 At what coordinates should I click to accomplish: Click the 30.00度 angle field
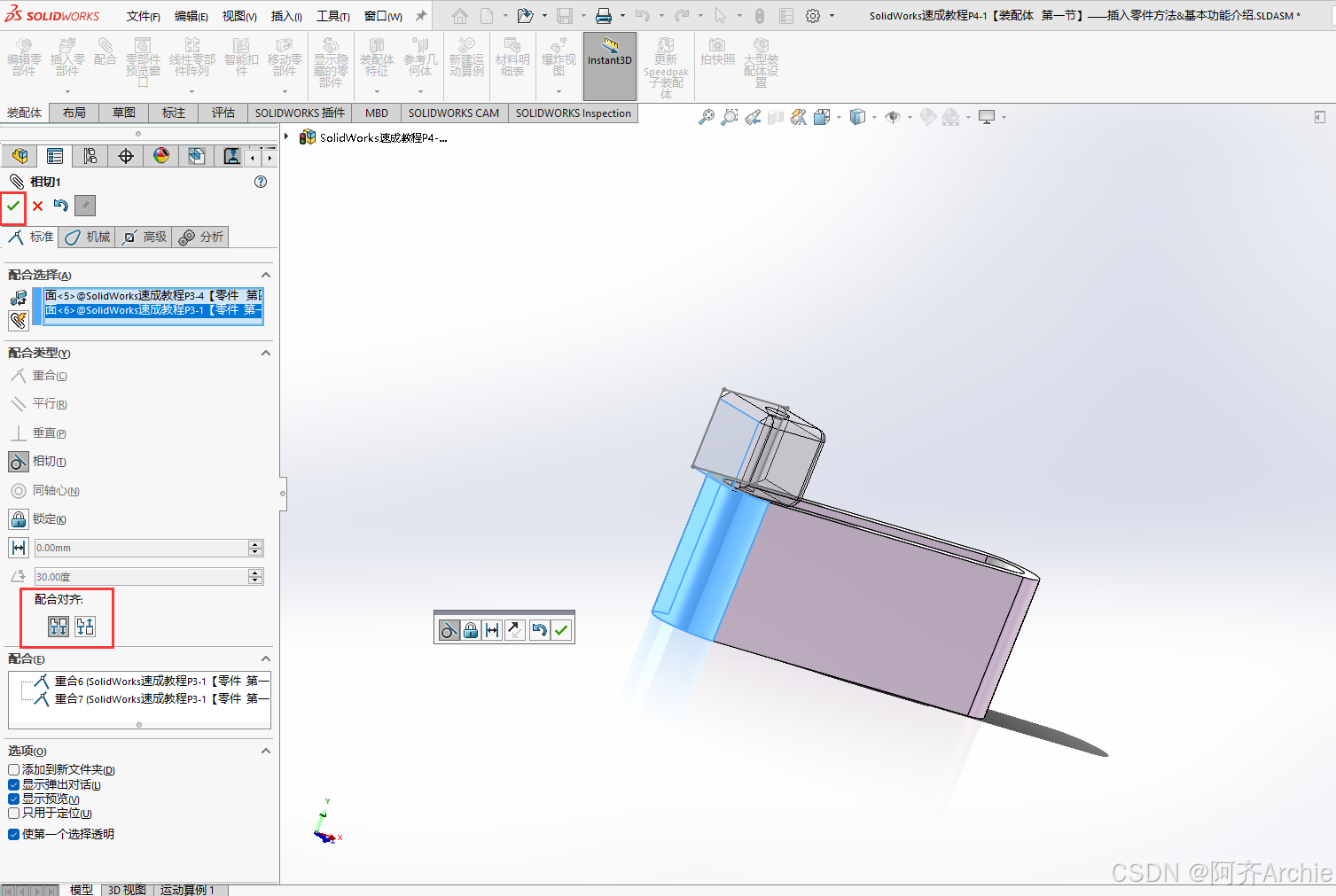(x=141, y=577)
